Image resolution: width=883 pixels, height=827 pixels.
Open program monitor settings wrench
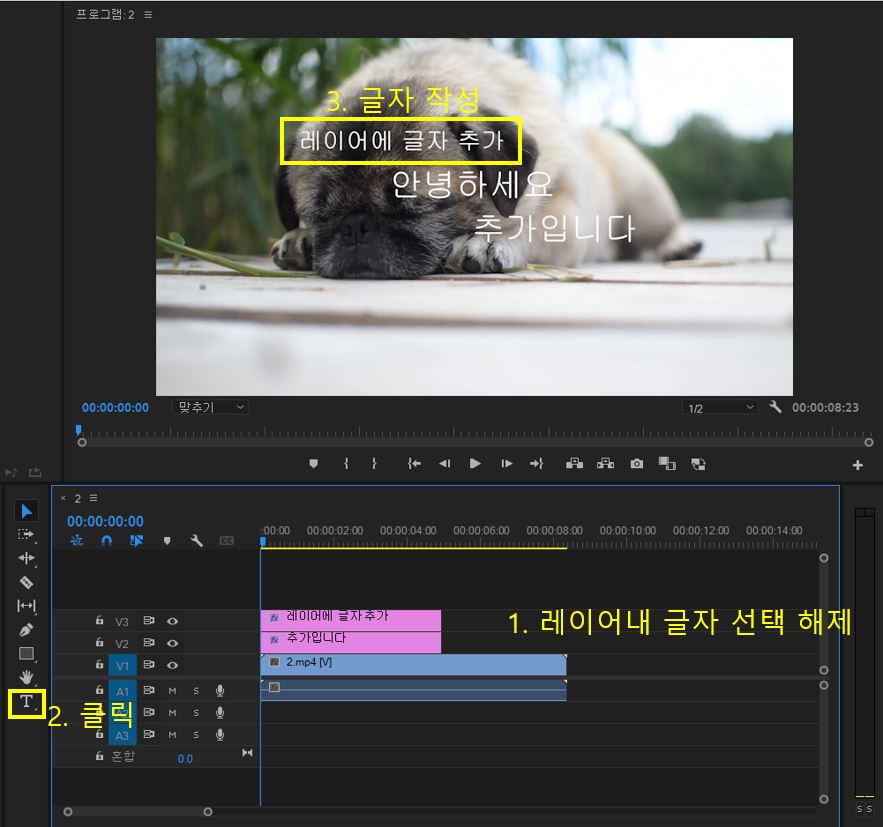(x=775, y=407)
